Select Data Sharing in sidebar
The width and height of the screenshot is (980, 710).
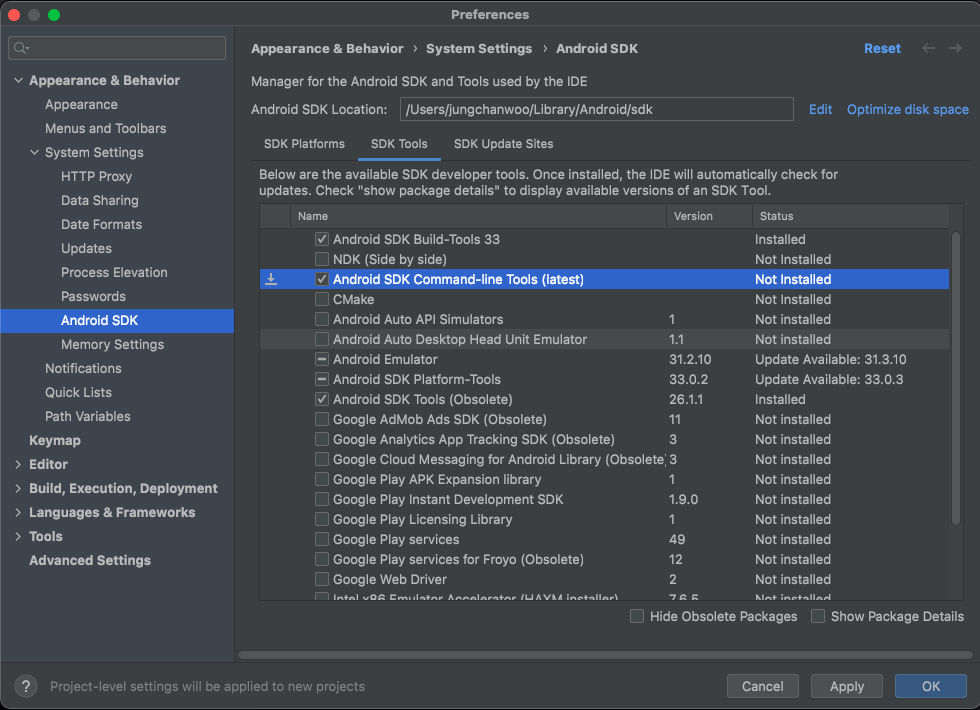pos(100,201)
